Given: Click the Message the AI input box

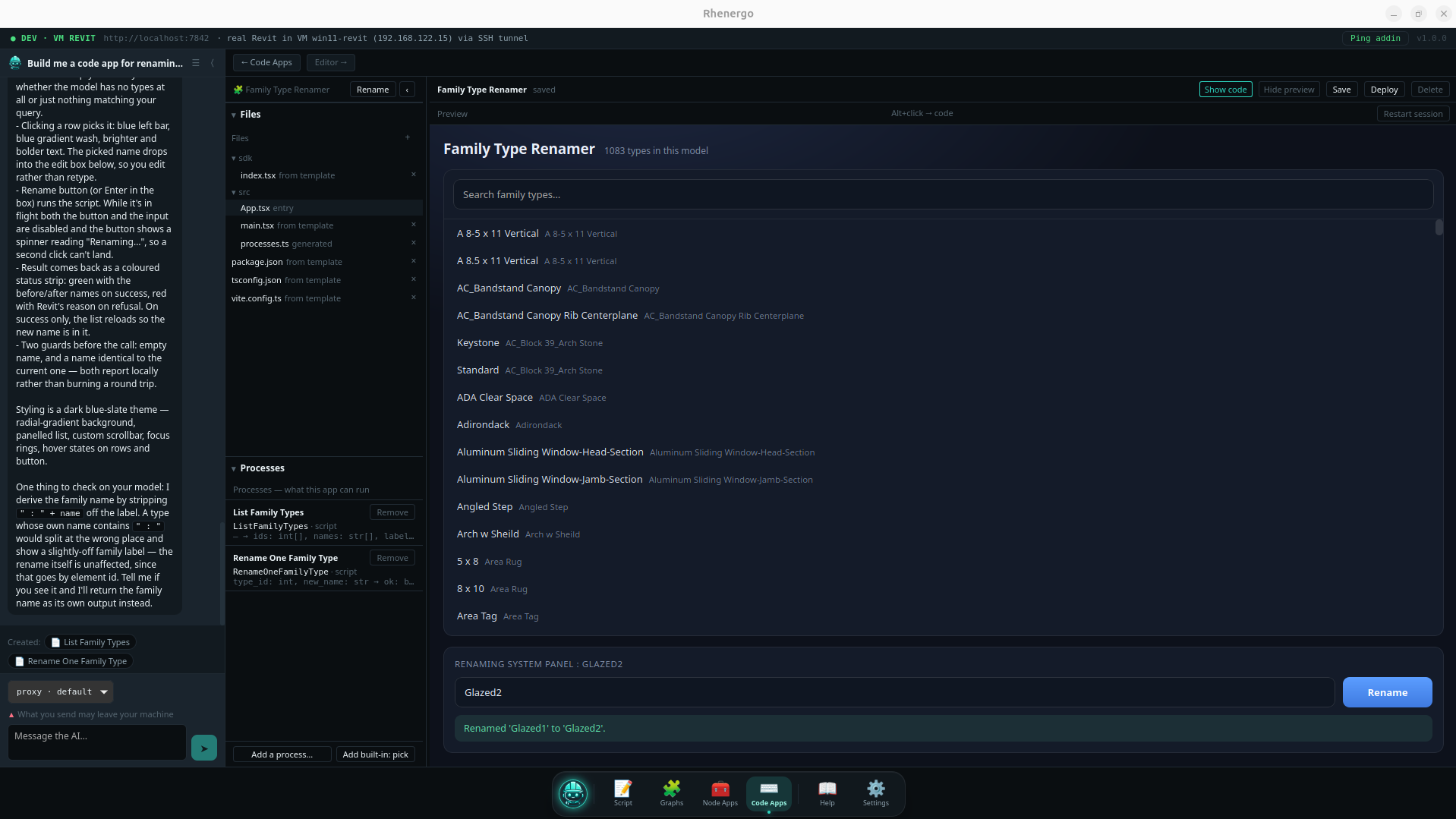Looking at the screenshot, I should point(97,742).
